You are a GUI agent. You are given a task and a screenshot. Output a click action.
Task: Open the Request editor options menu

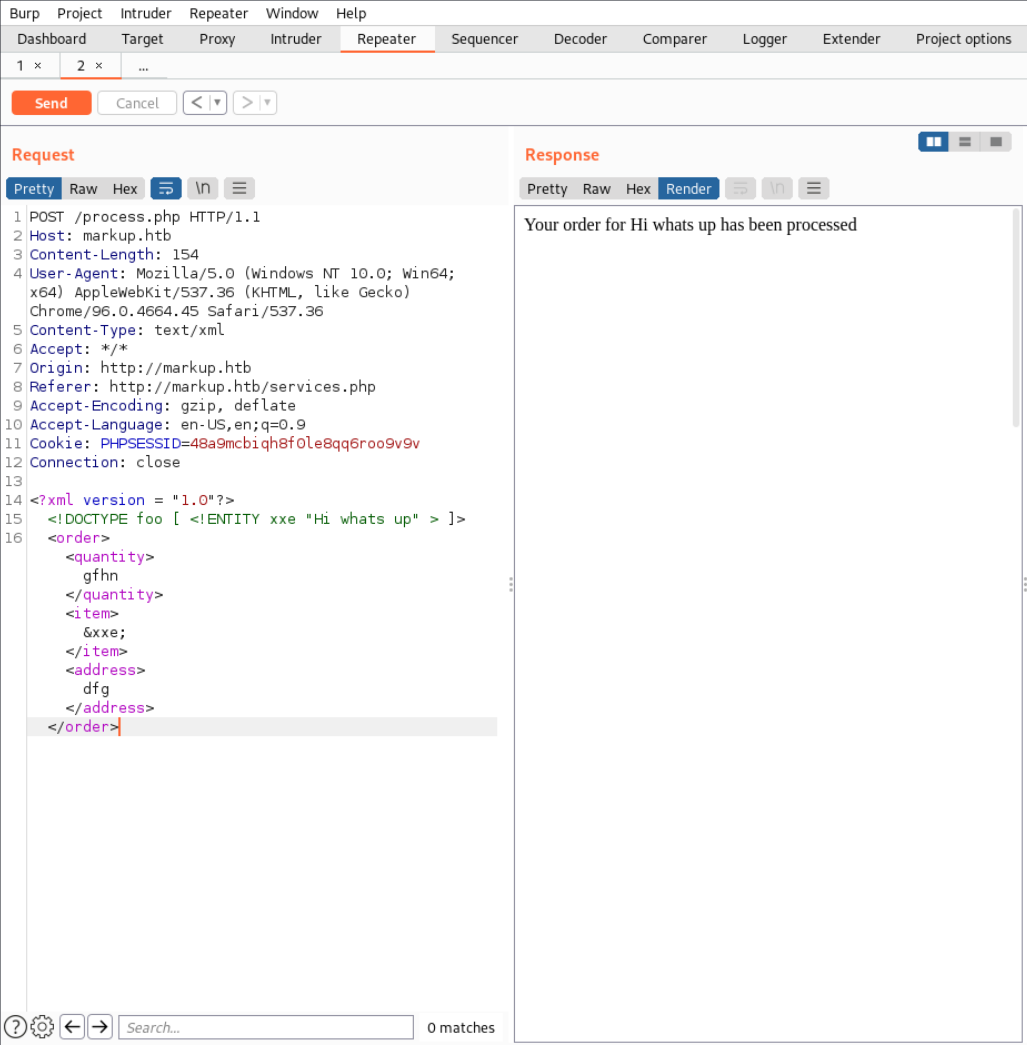(239, 189)
